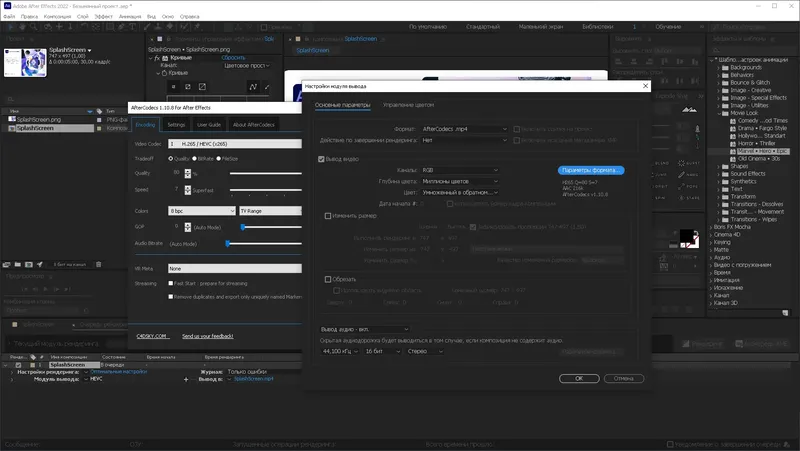The height and width of the screenshot is (451, 800).
Task: Select the Hand tool in the toolbar
Action: pyautogui.click(x=22, y=27)
